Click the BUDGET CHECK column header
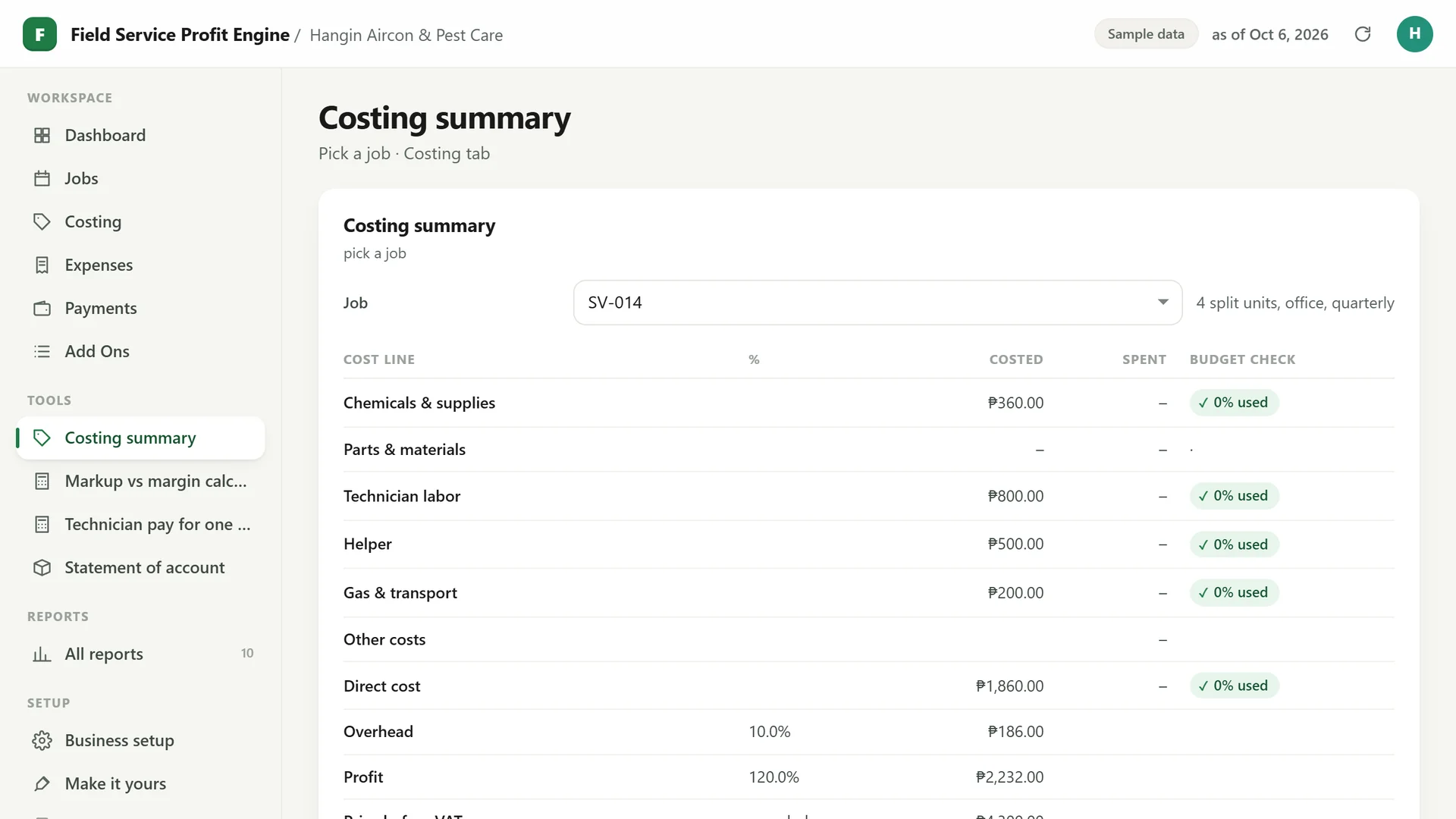Image resolution: width=1456 pixels, height=819 pixels. click(x=1242, y=359)
